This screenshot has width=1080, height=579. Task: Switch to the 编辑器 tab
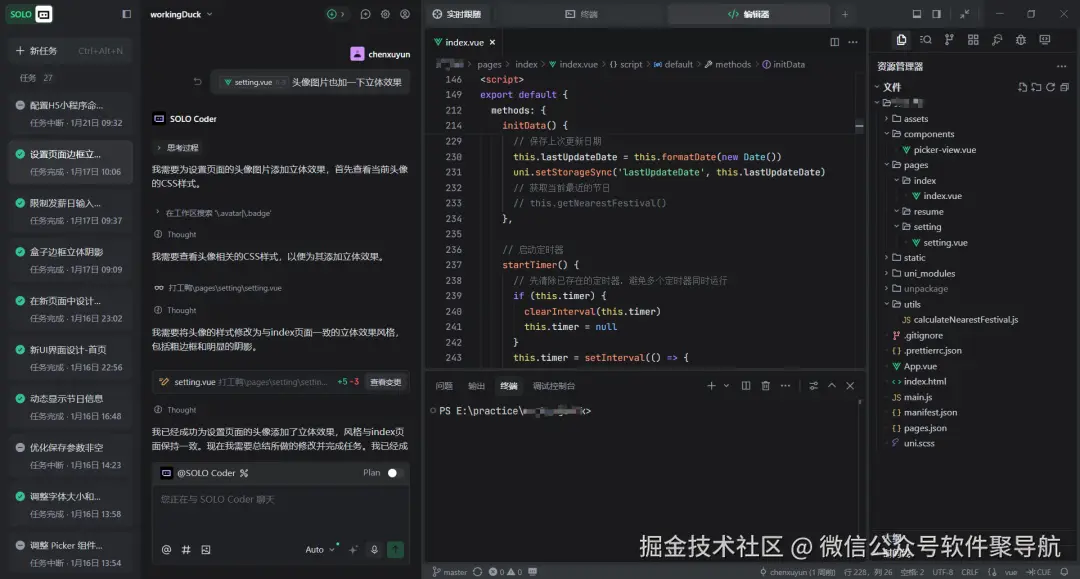pos(749,14)
